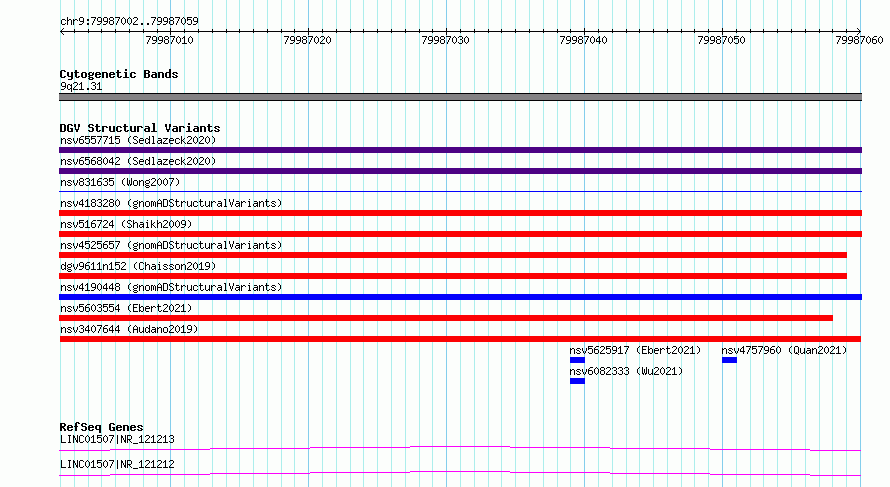Image resolution: width=890 pixels, height=487 pixels.
Task: Click the magenta line under LINC01507|NR_121213
Action: (x=460, y=448)
